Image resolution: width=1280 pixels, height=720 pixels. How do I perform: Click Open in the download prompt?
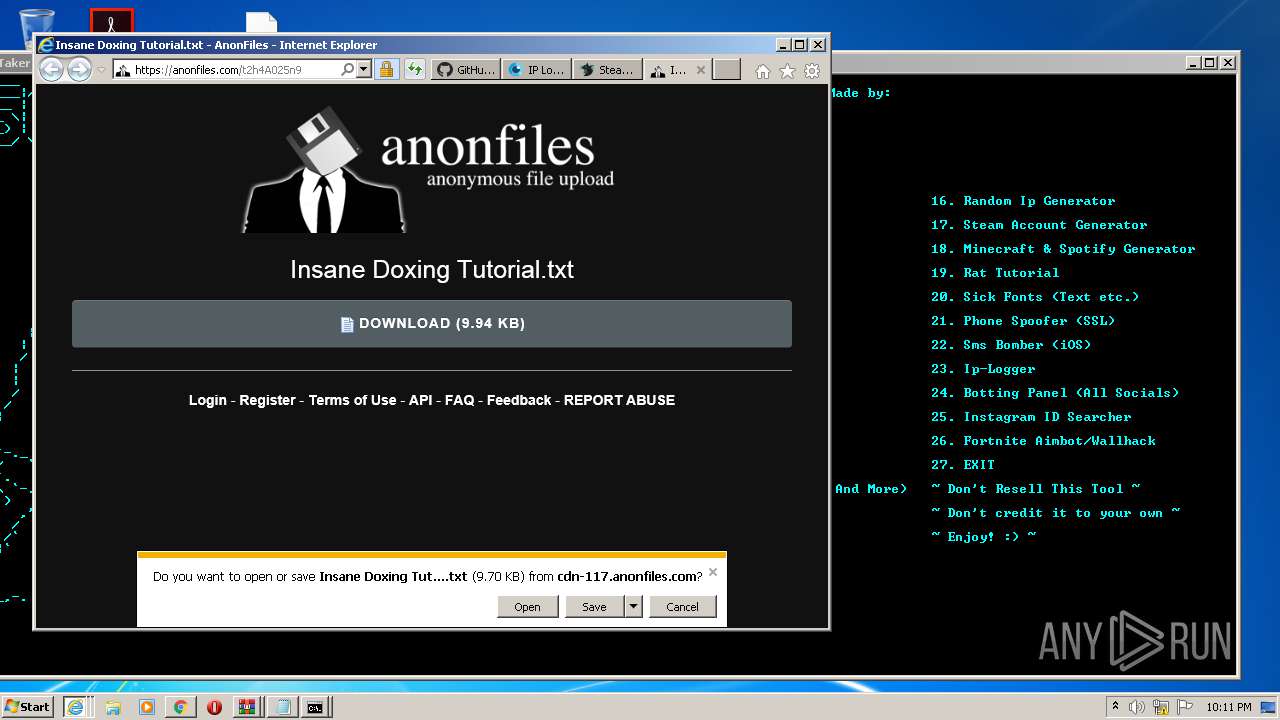tap(527, 607)
